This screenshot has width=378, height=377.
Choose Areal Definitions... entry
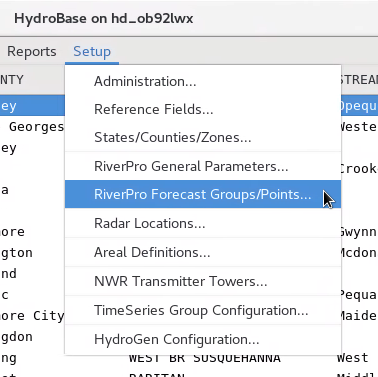pos(203,252)
